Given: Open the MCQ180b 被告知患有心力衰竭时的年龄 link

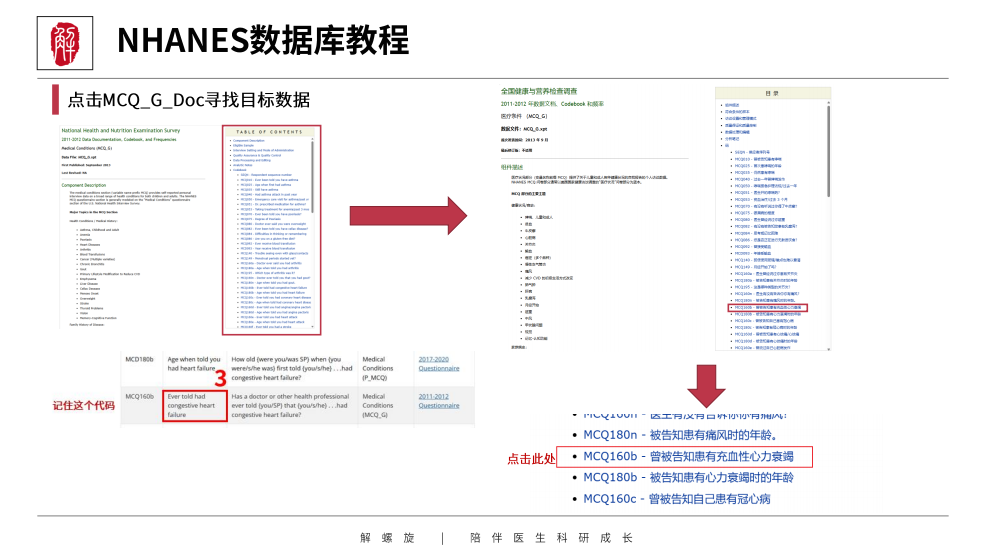Looking at the screenshot, I should tap(688, 477).
